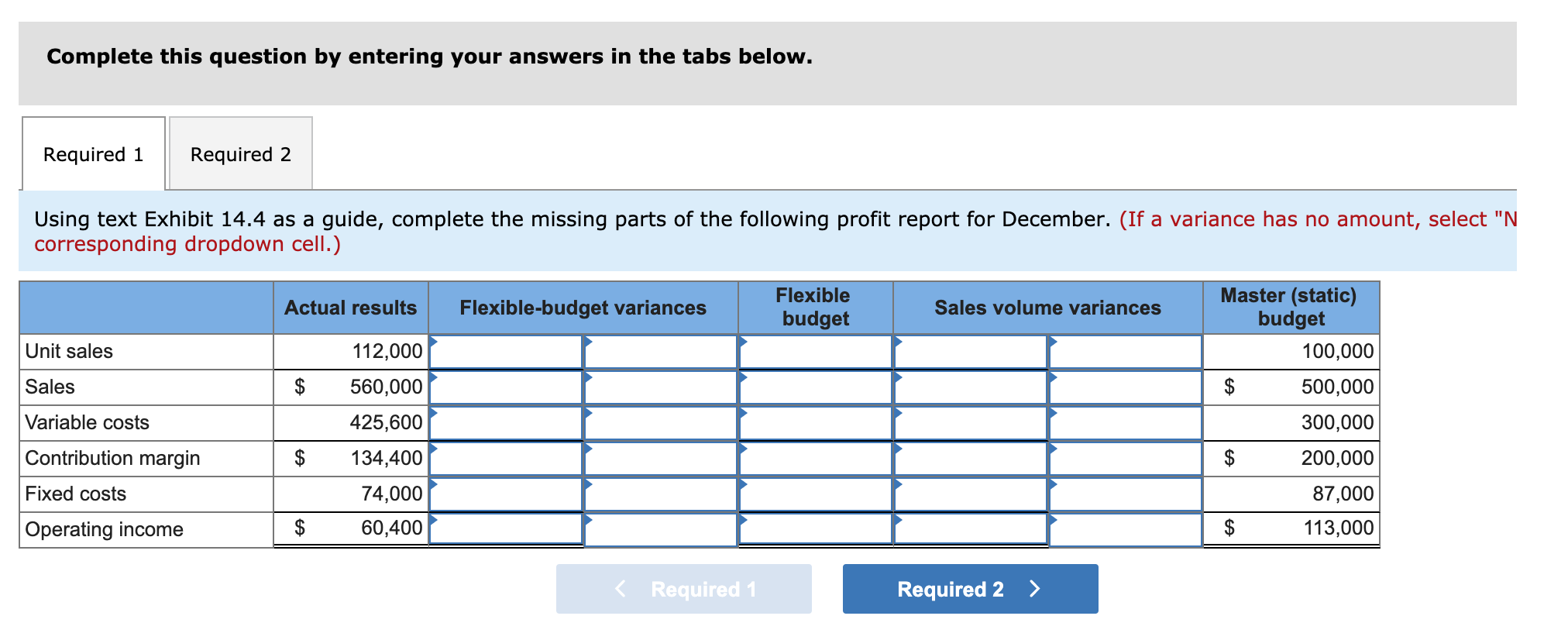Image resolution: width=1568 pixels, height=640 pixels.
Task: Click the Required 2 navigation button
Action: [x=969, y=589]
